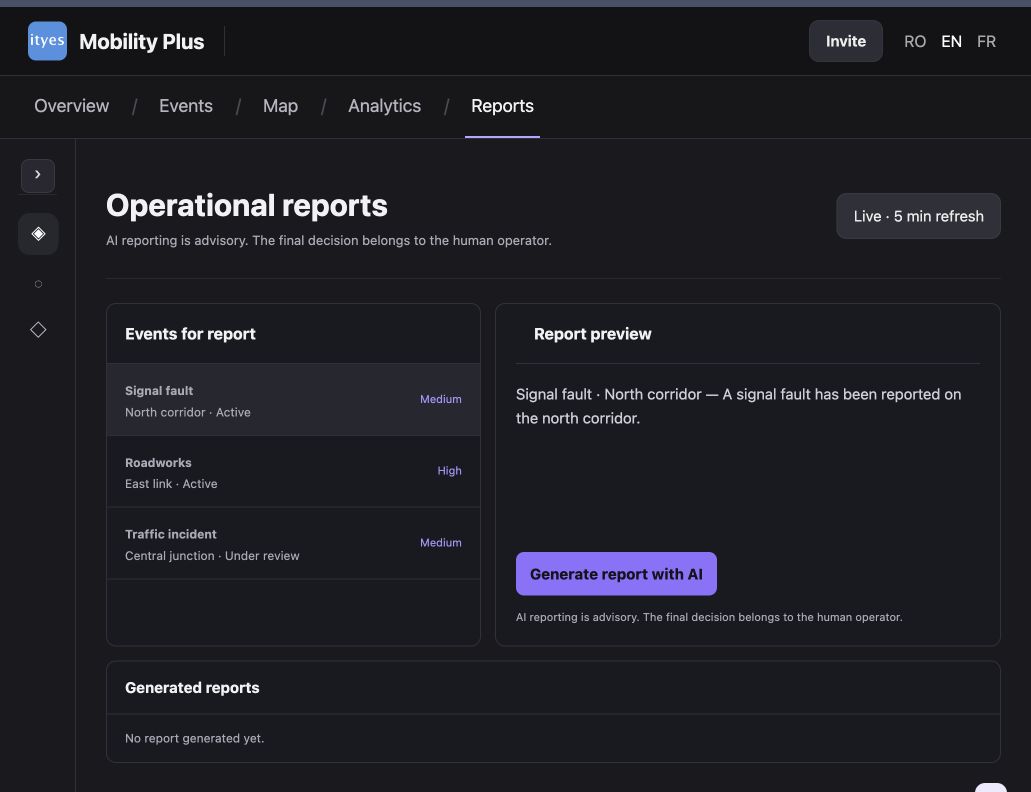This screenshot has height=792, width=1031.
Task: Select the Traffic incident event row
Action: tap(293, 543)
